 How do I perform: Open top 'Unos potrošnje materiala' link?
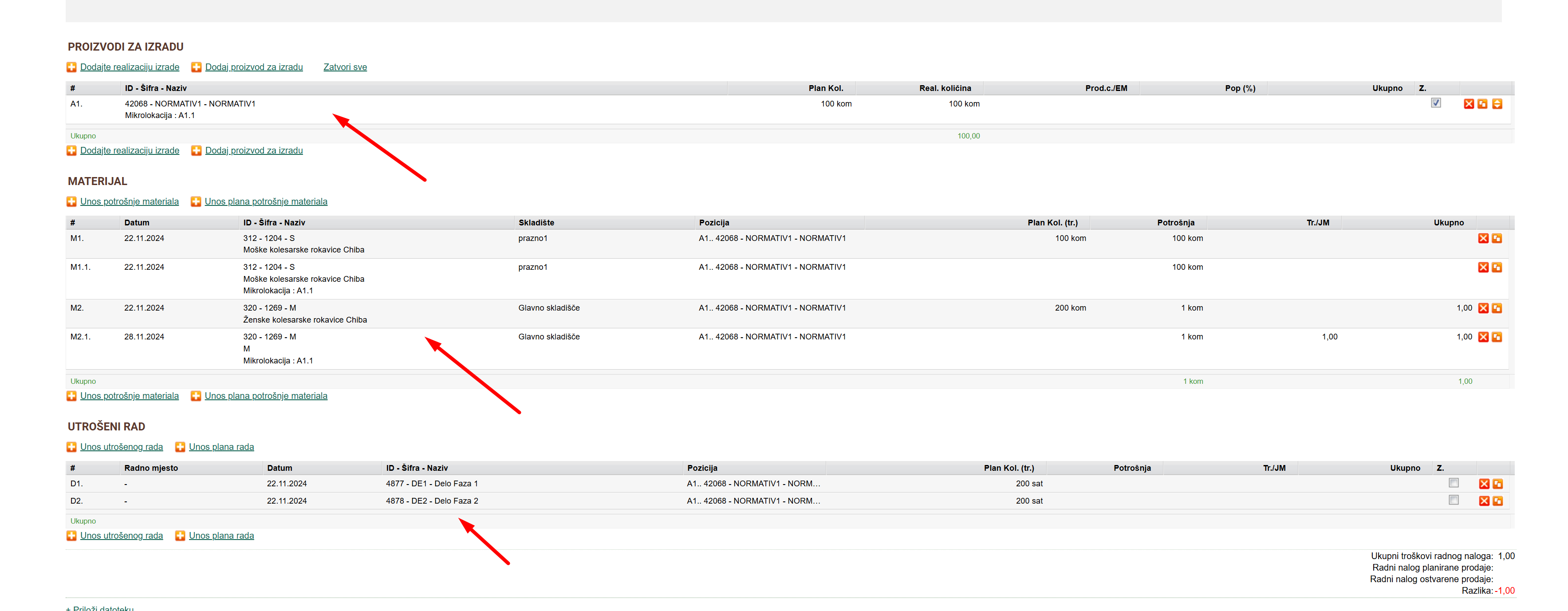(129, 201)
